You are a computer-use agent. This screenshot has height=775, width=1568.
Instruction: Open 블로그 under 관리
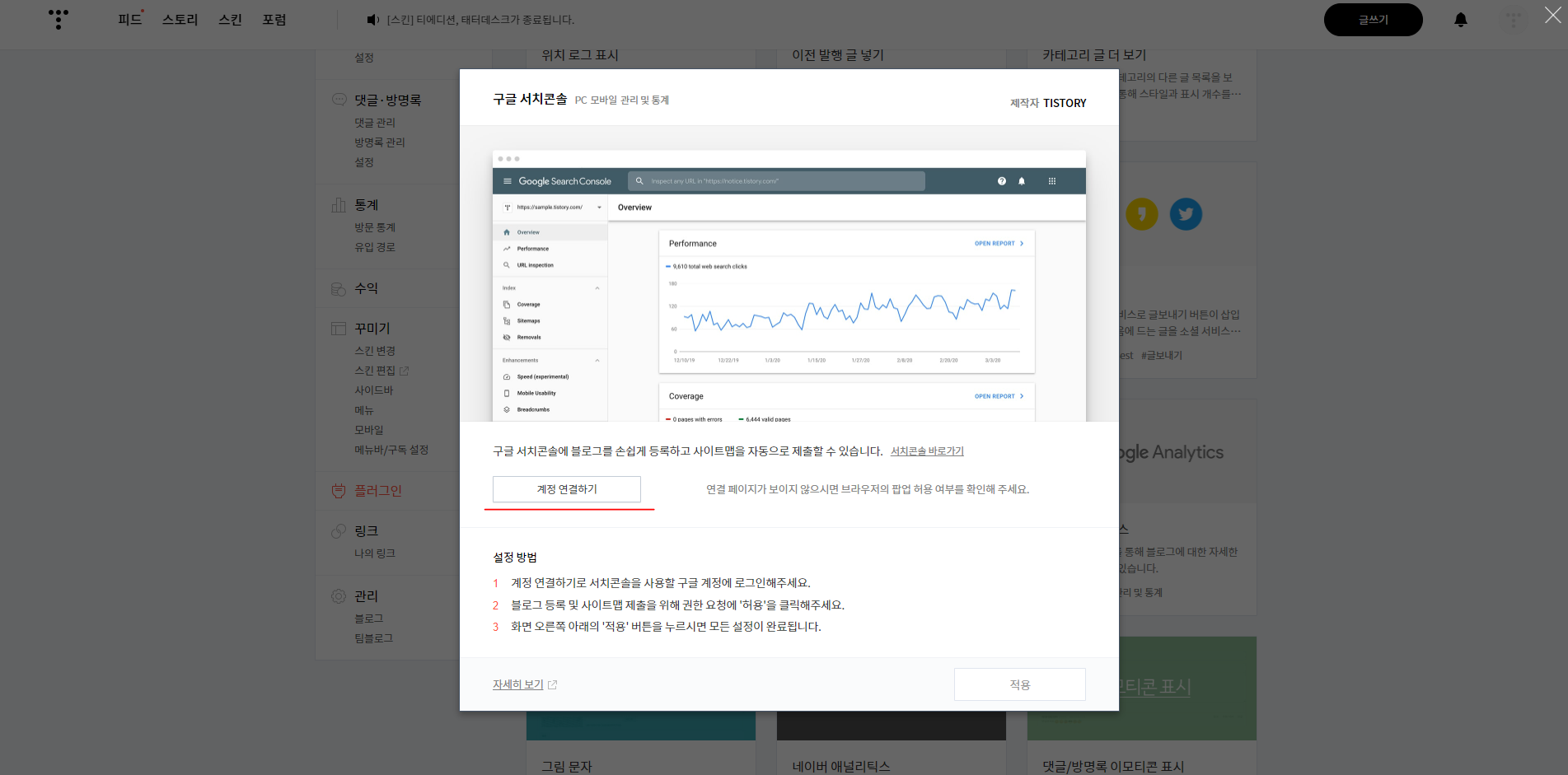pos(369,619)
